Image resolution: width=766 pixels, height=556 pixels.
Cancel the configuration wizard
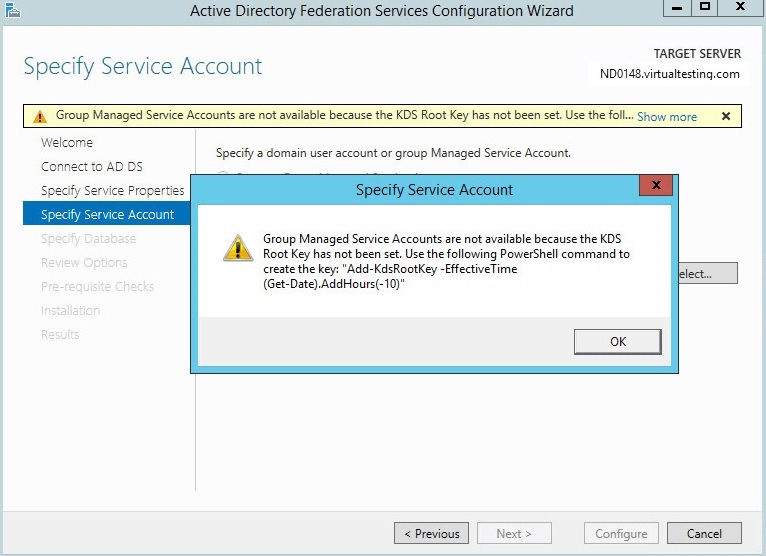tap(704, 534)
